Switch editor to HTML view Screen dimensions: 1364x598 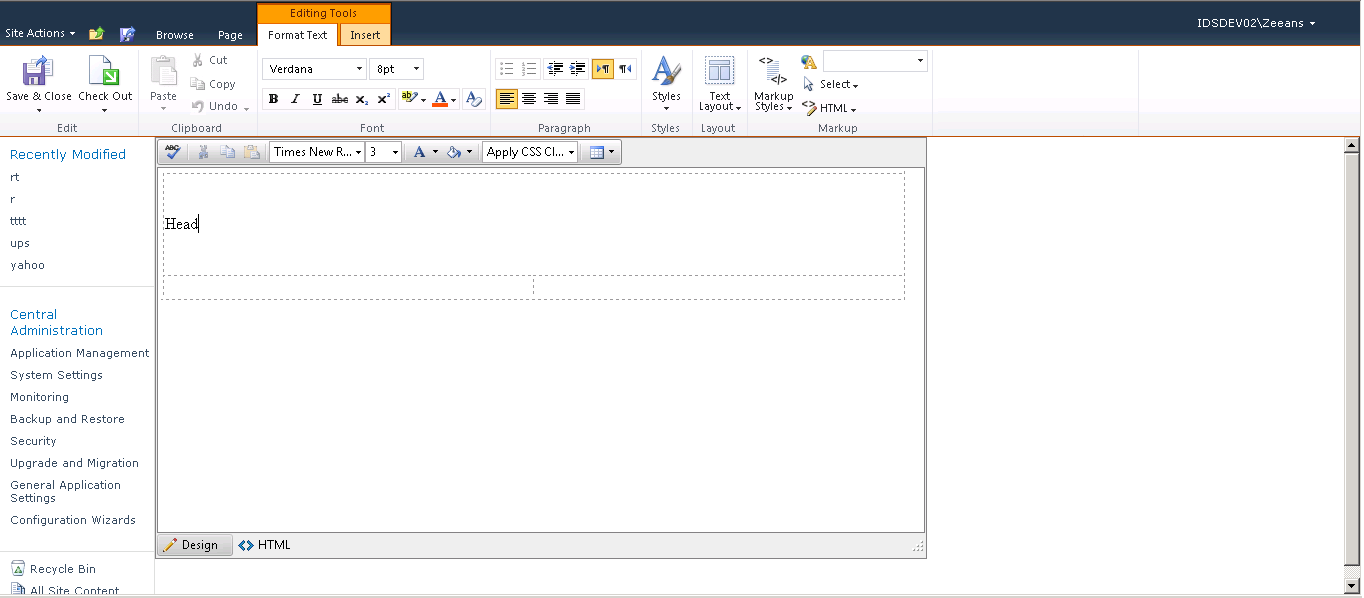pos(265,545)
